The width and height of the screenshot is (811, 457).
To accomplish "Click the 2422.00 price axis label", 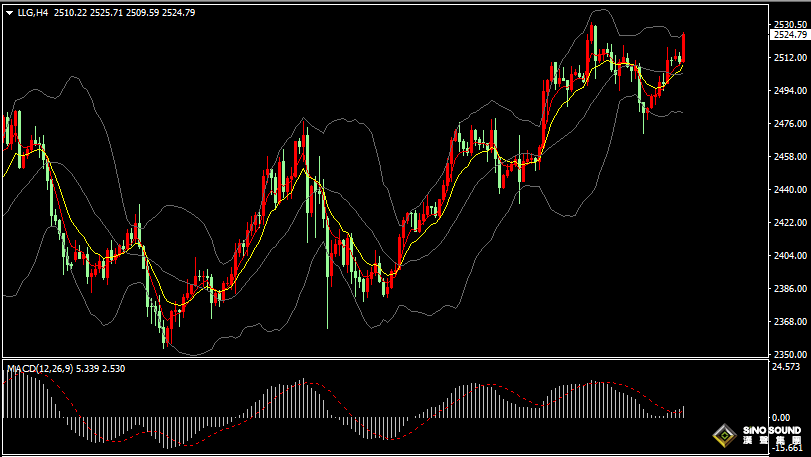I will pos(789,223).
